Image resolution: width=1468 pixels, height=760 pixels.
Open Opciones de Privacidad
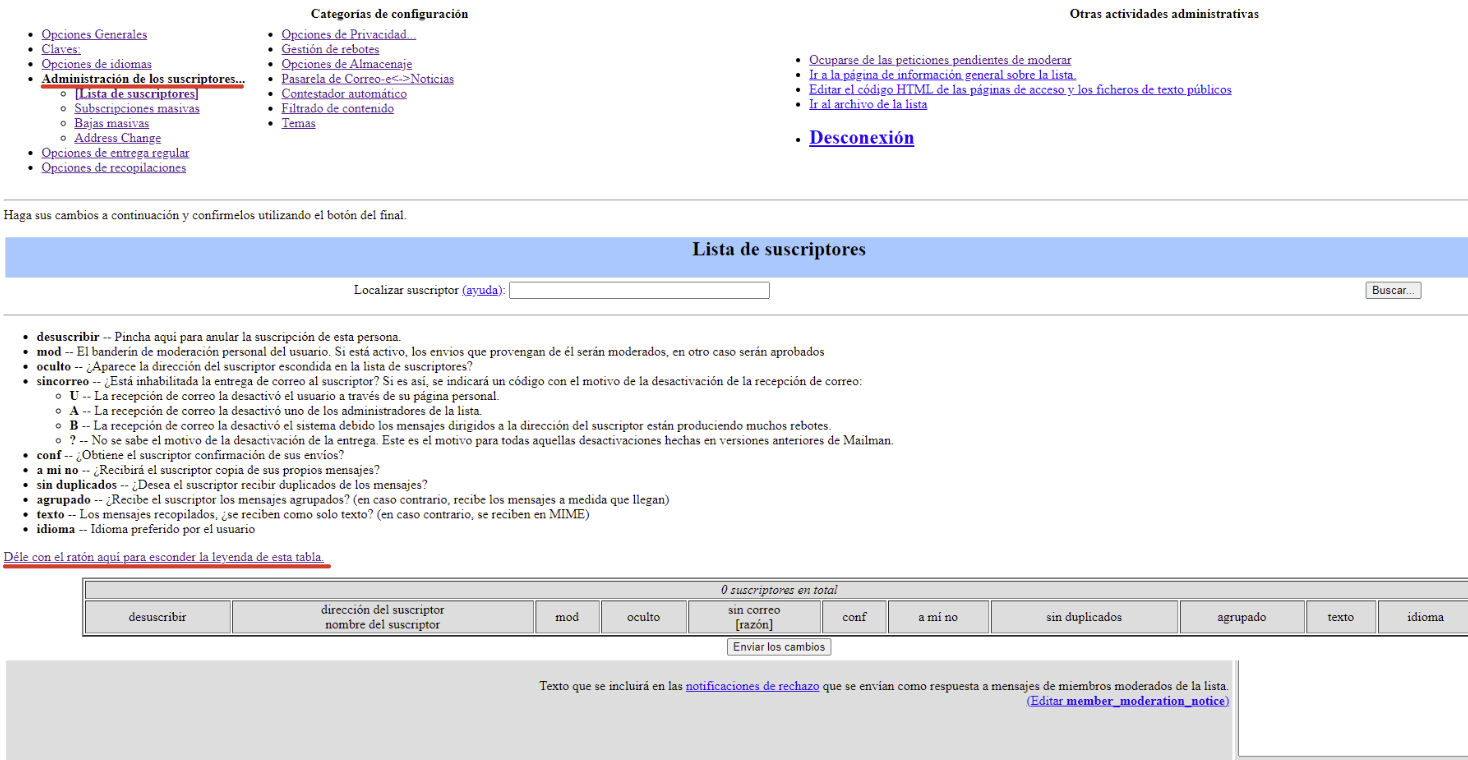[x=349, y=35]
